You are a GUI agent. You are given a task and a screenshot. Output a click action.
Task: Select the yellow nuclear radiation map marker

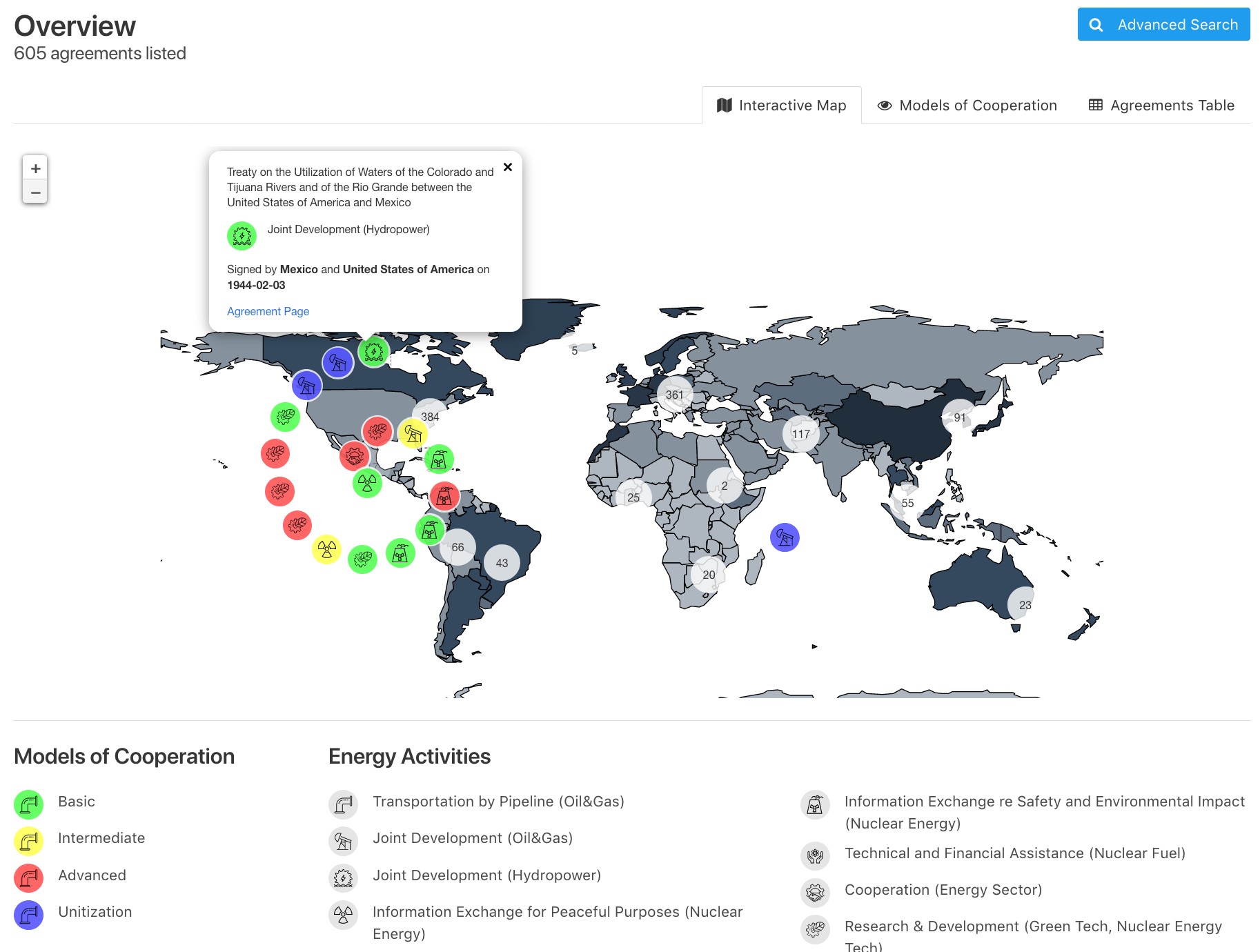click(326, 549)
